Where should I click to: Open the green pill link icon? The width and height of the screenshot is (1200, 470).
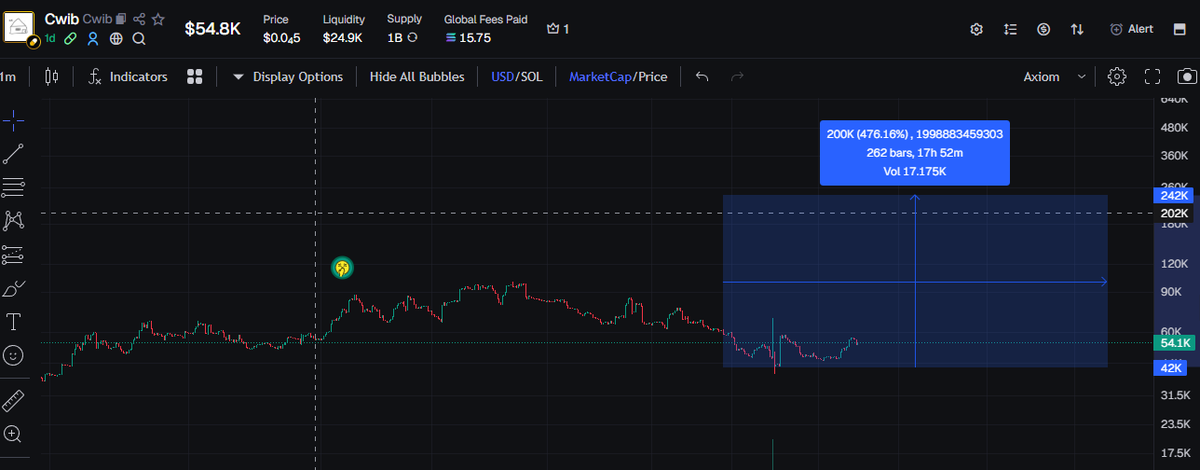[x=70, y=39]
